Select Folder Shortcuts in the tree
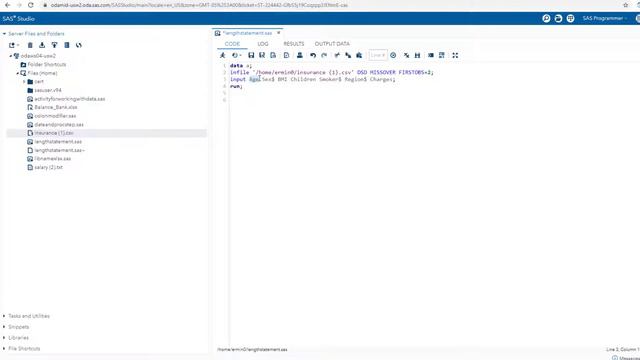This screenshot has height=360, width=640. pyautogui.click(x=47, y=64)
